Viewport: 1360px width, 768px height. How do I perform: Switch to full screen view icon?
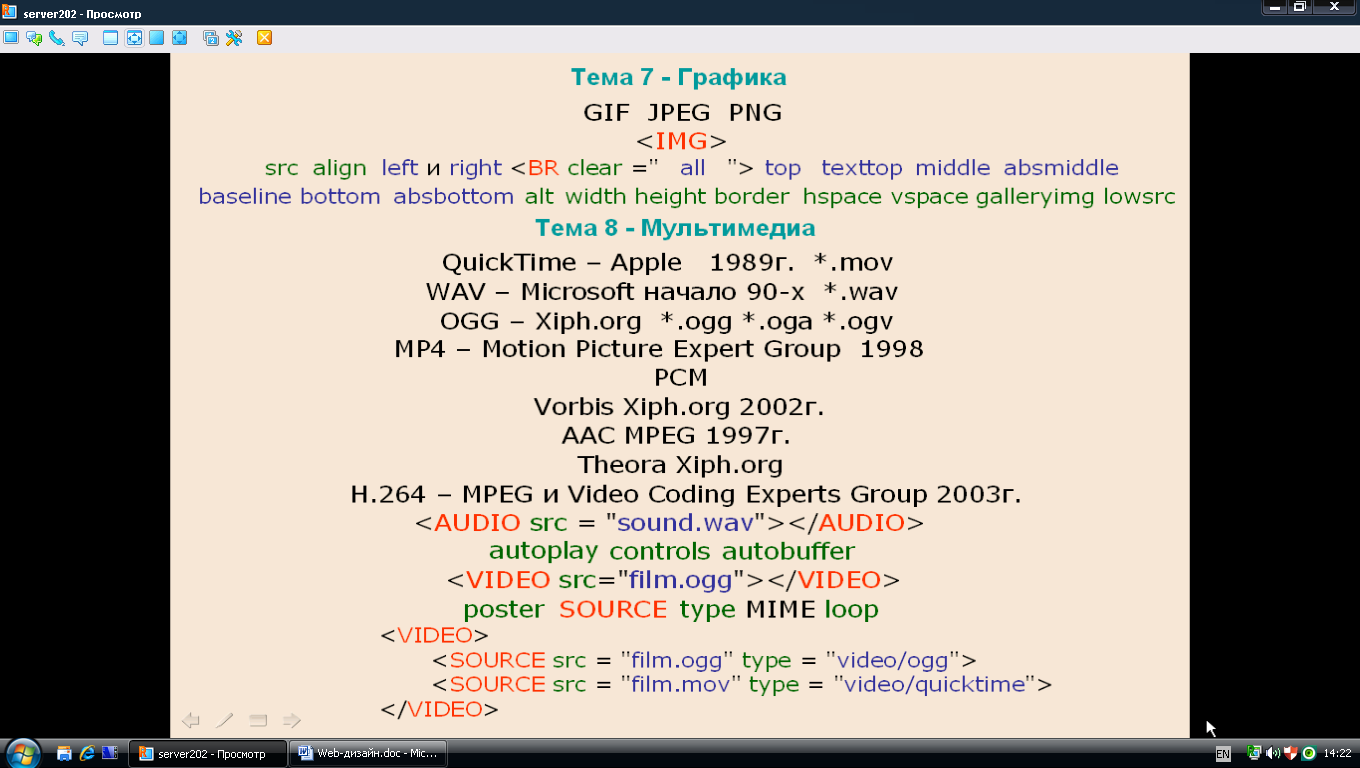[x=157, y=38]
